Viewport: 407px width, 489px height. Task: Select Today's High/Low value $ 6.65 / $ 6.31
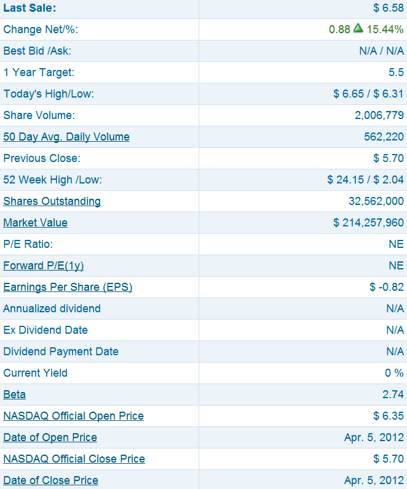[368, 94]
